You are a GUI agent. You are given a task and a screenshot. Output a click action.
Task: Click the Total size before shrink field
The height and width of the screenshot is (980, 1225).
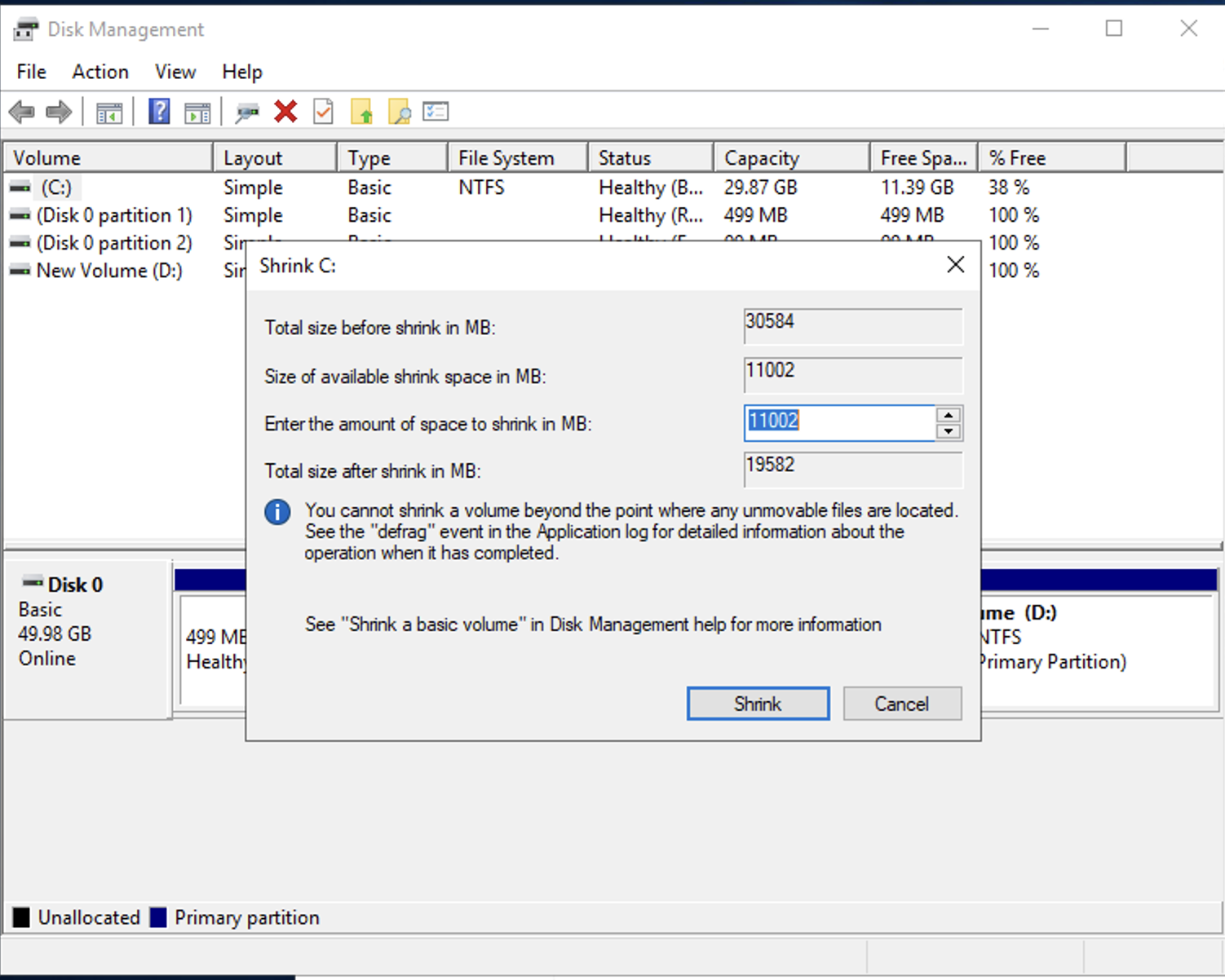point(853,326)
